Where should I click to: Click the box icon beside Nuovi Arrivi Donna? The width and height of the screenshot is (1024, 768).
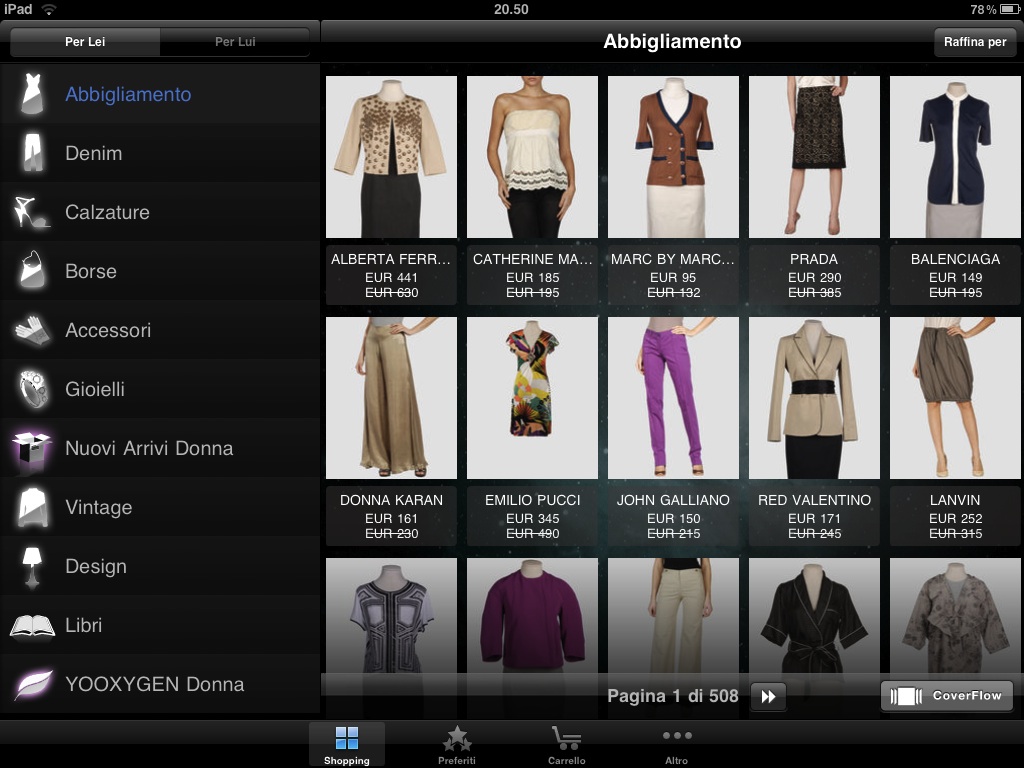pyautogui.click(x=31, y=449)
